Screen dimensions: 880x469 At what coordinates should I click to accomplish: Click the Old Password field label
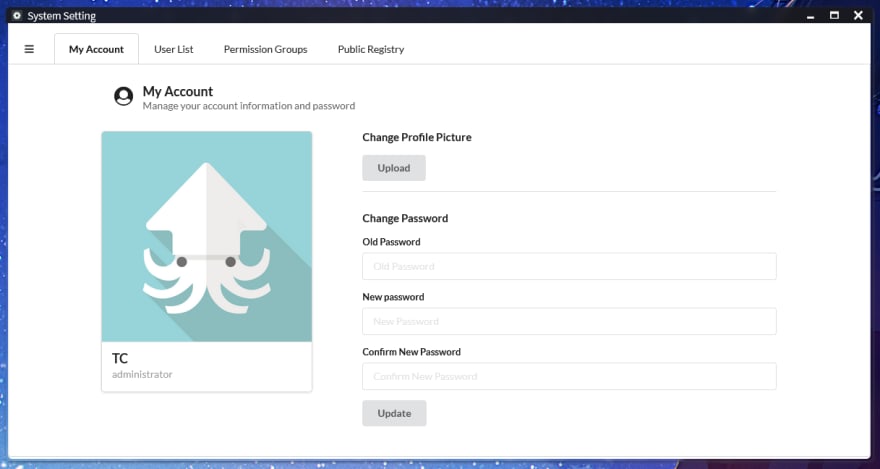point(391,242)
